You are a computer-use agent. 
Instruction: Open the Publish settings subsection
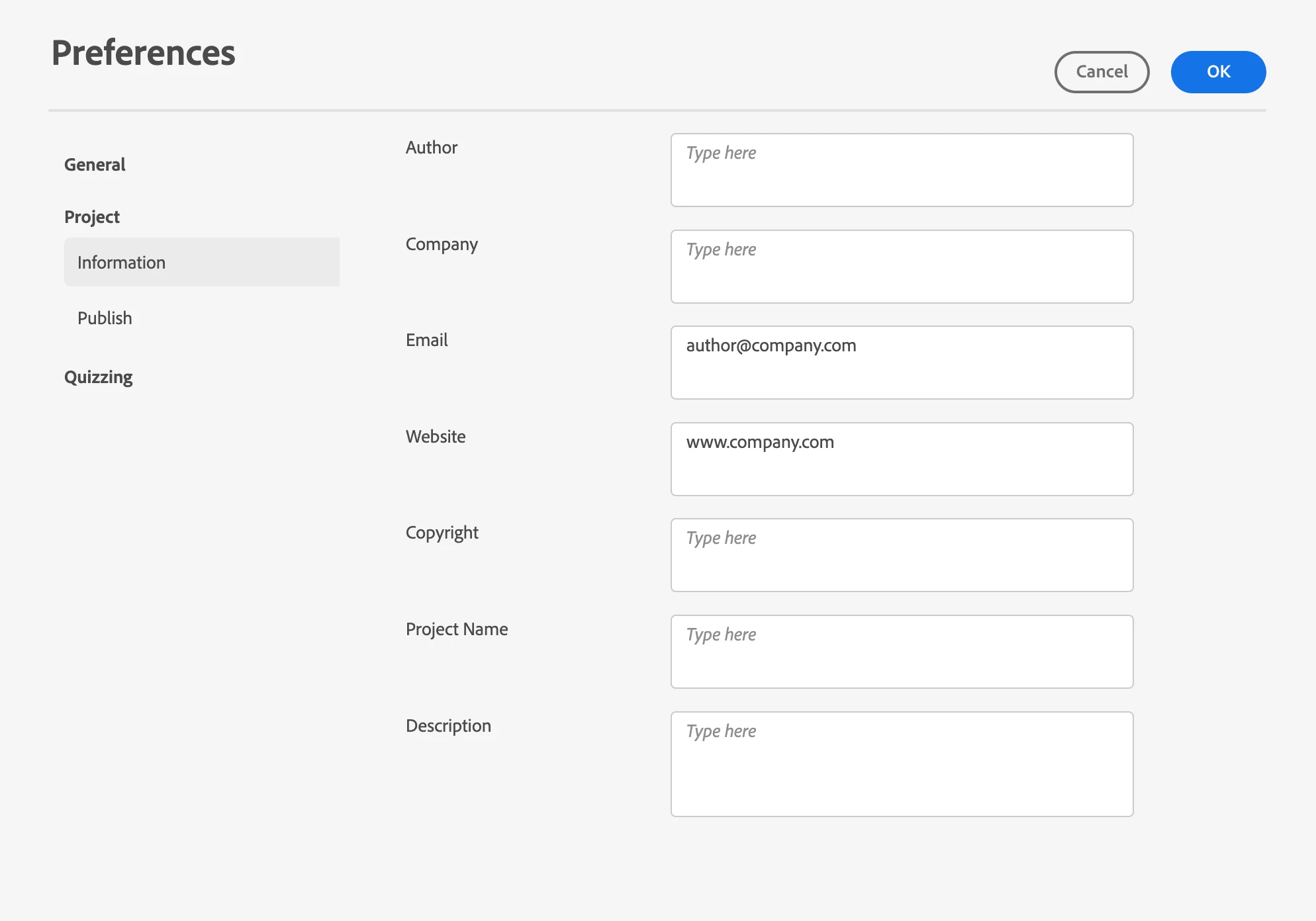[105, 318]
